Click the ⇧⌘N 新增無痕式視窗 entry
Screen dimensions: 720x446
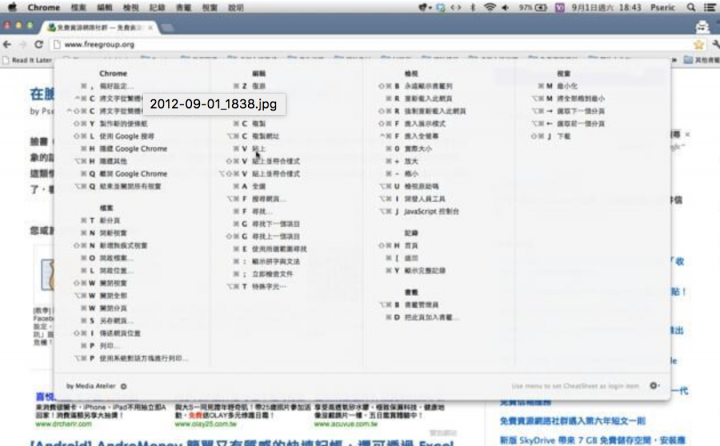click(110, 245)
